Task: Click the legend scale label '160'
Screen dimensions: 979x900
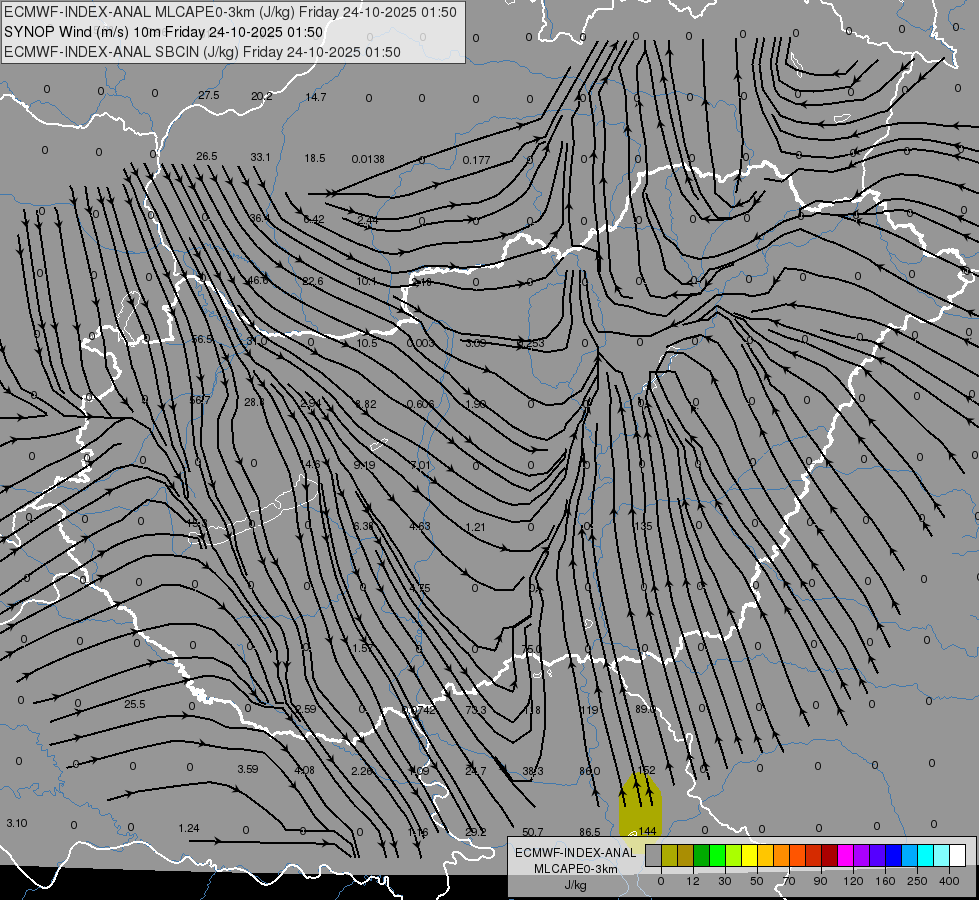Action: [885, 881]
